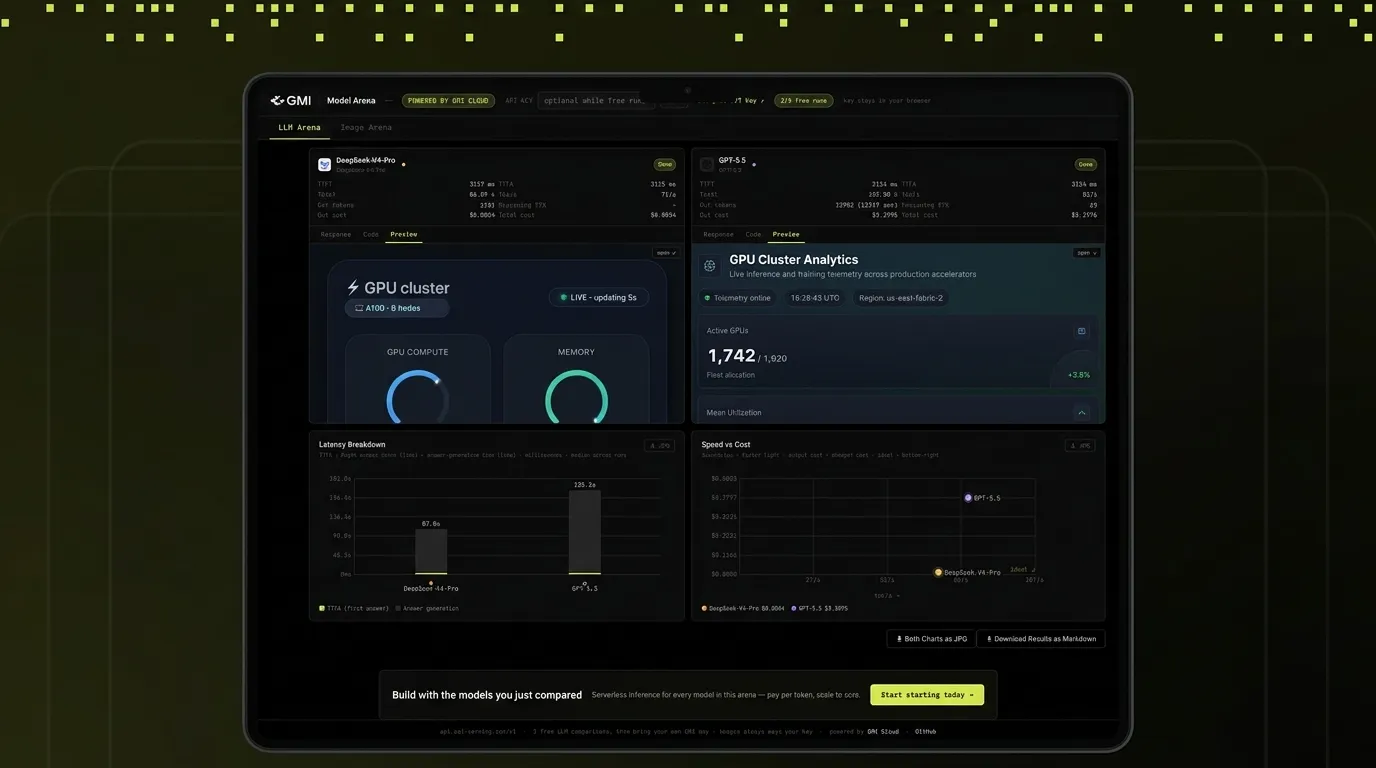
Task: Open the GitHub footer link
Action: (926, 732)
